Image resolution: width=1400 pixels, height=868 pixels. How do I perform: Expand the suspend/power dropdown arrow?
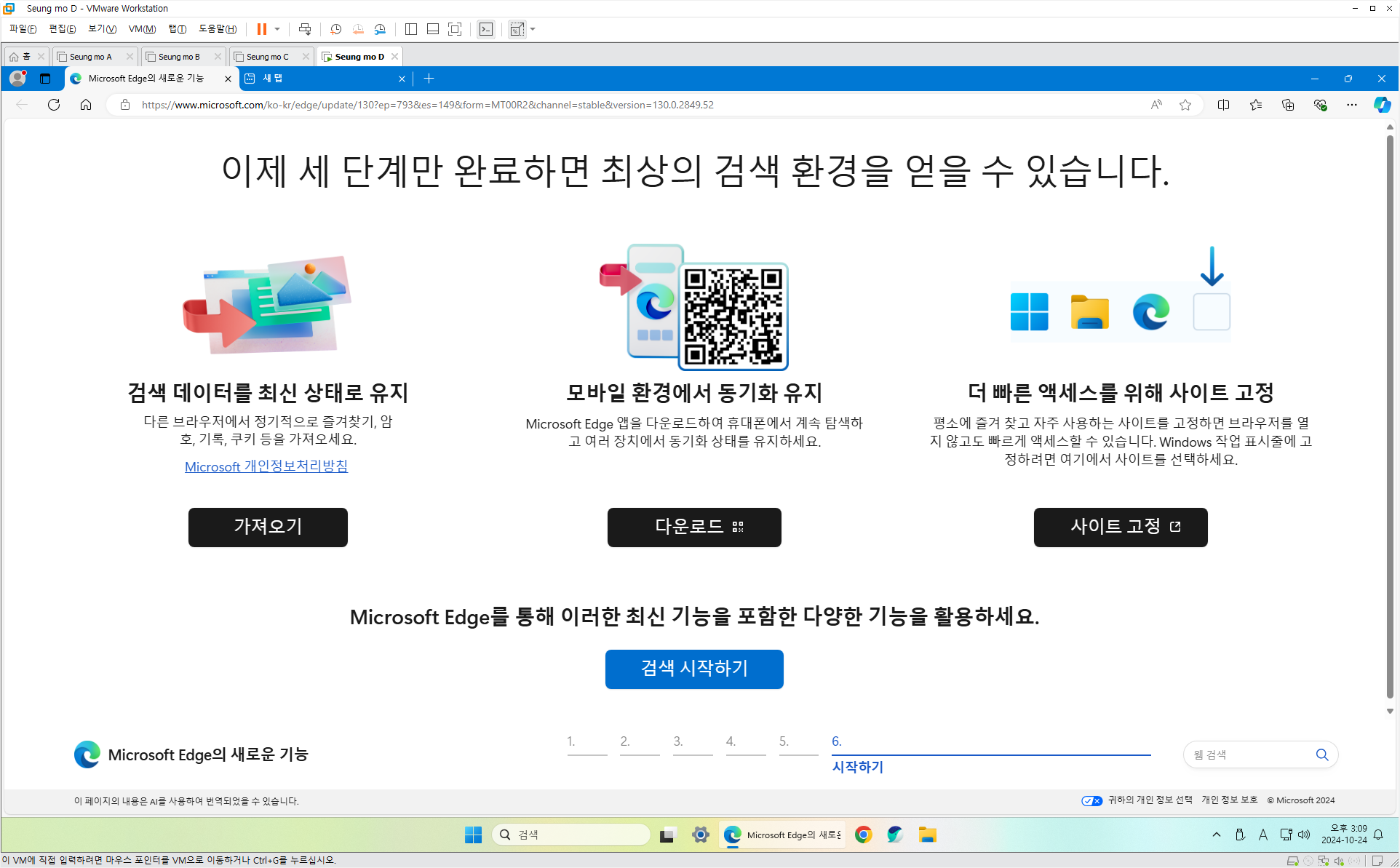click(x=277, y=29)
